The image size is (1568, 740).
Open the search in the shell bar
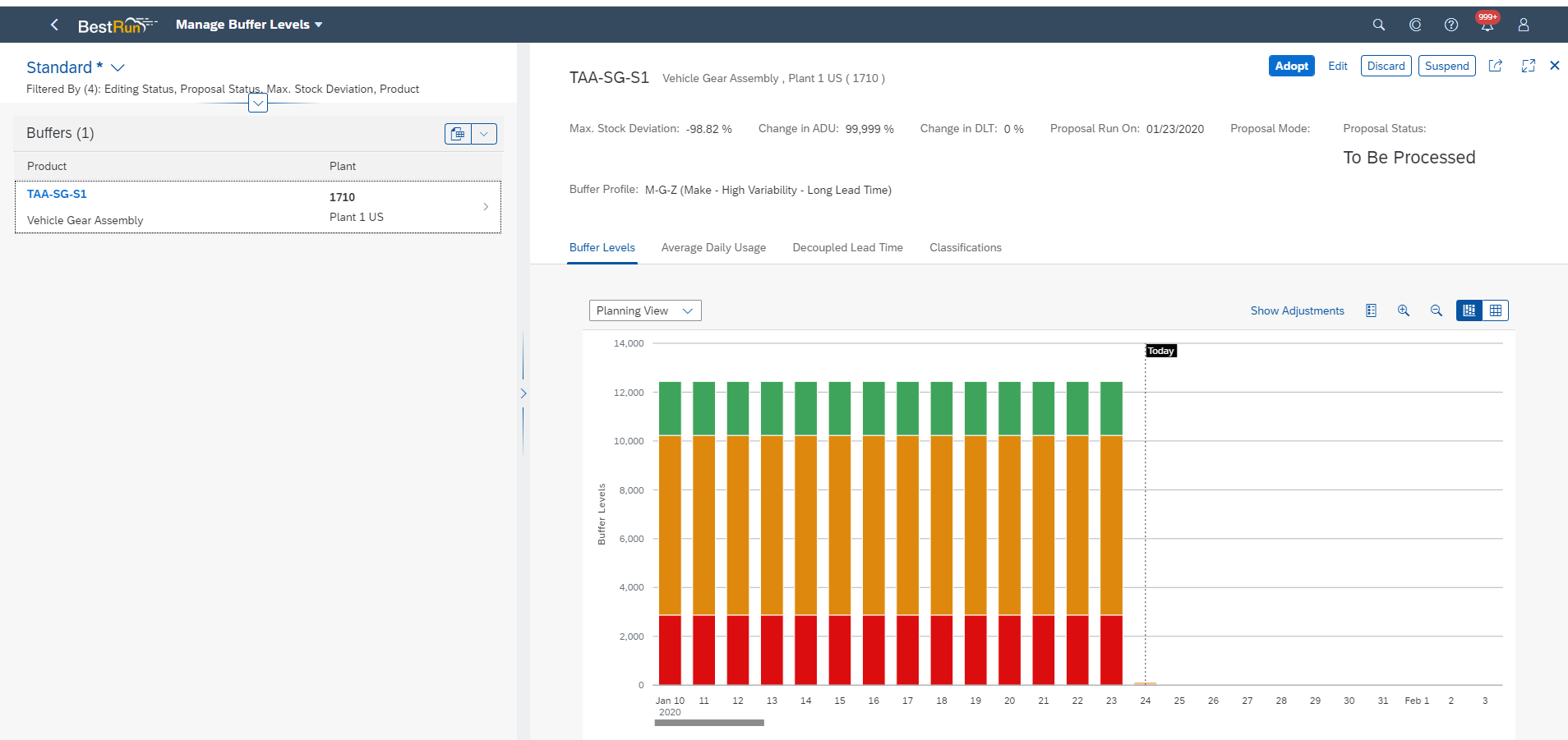[1379, 24]
